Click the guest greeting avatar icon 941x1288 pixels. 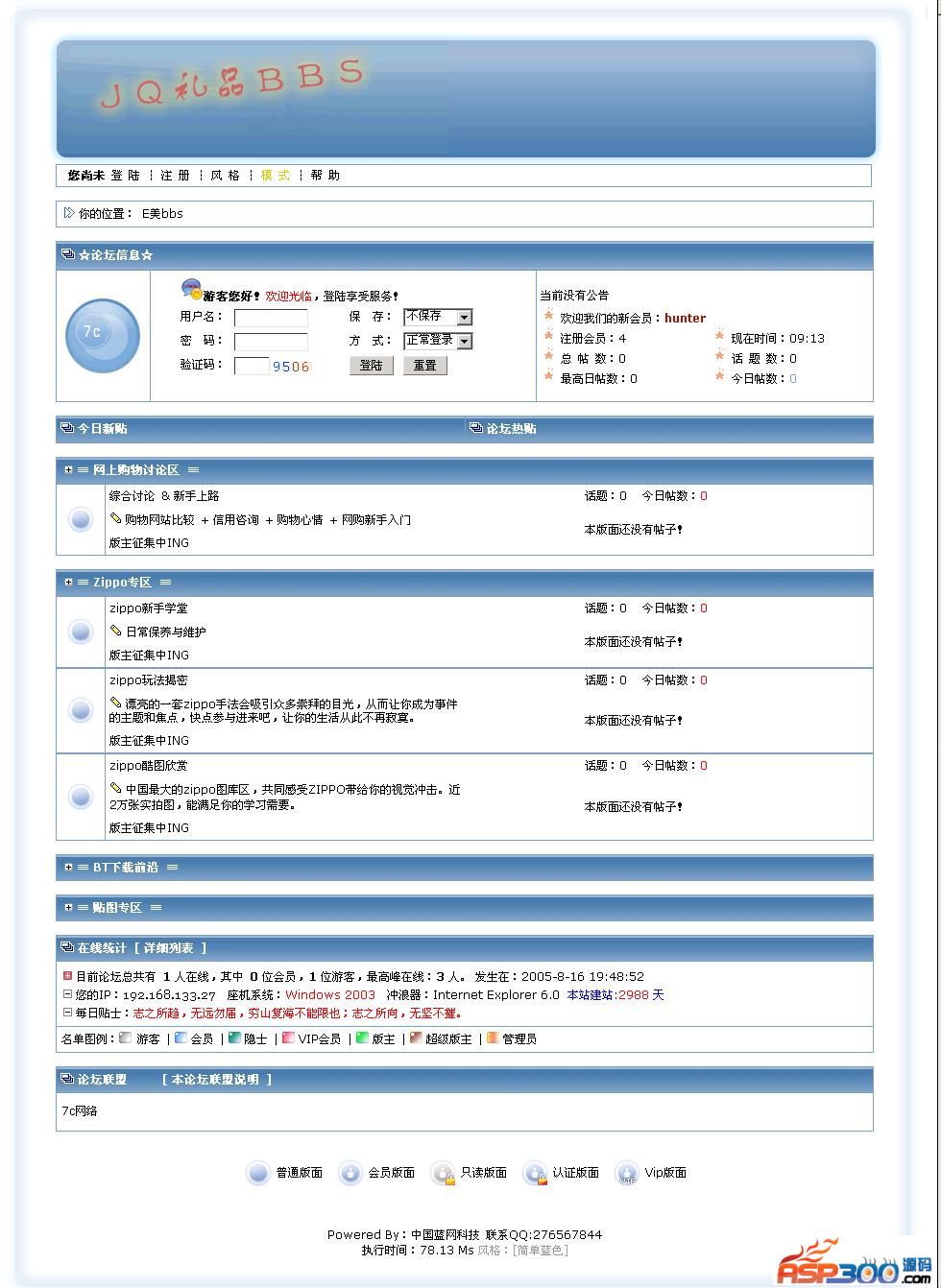tap(192, 289)
